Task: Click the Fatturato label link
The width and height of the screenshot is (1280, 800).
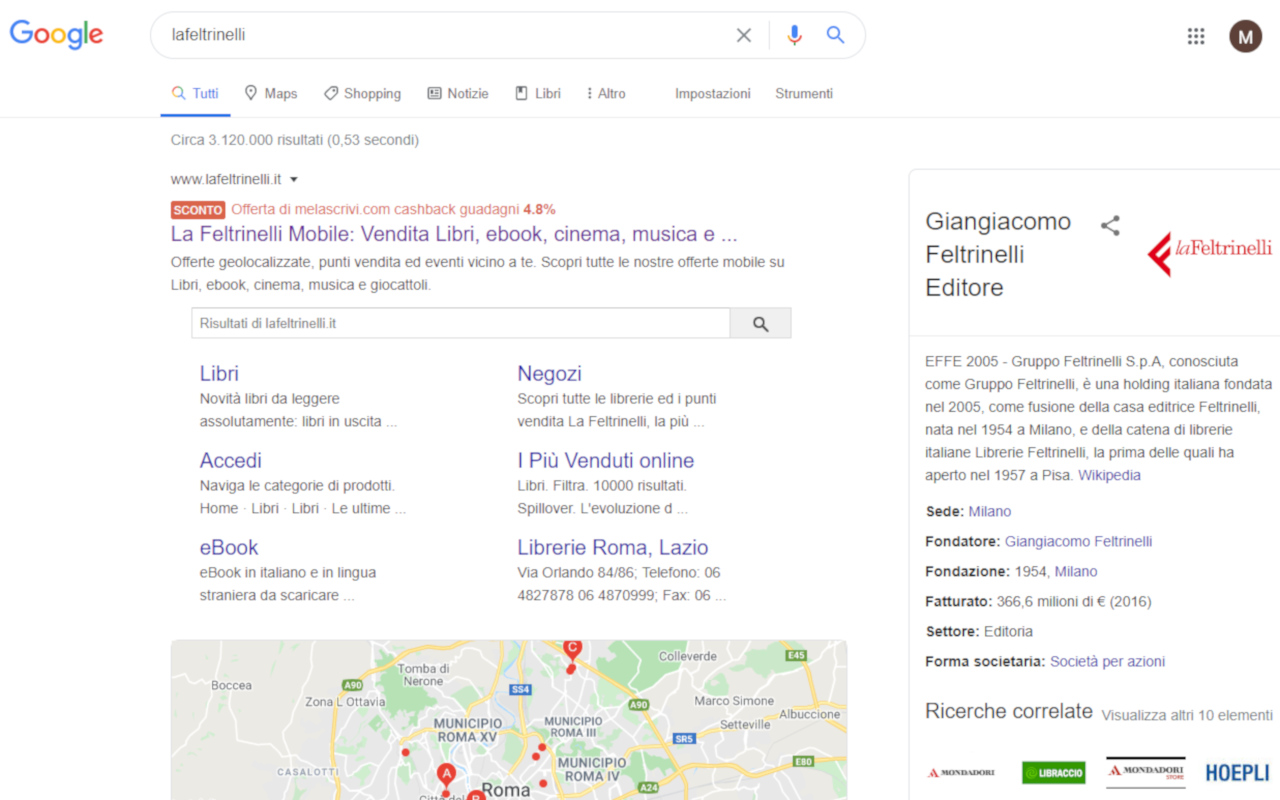Action: [957, 601]
